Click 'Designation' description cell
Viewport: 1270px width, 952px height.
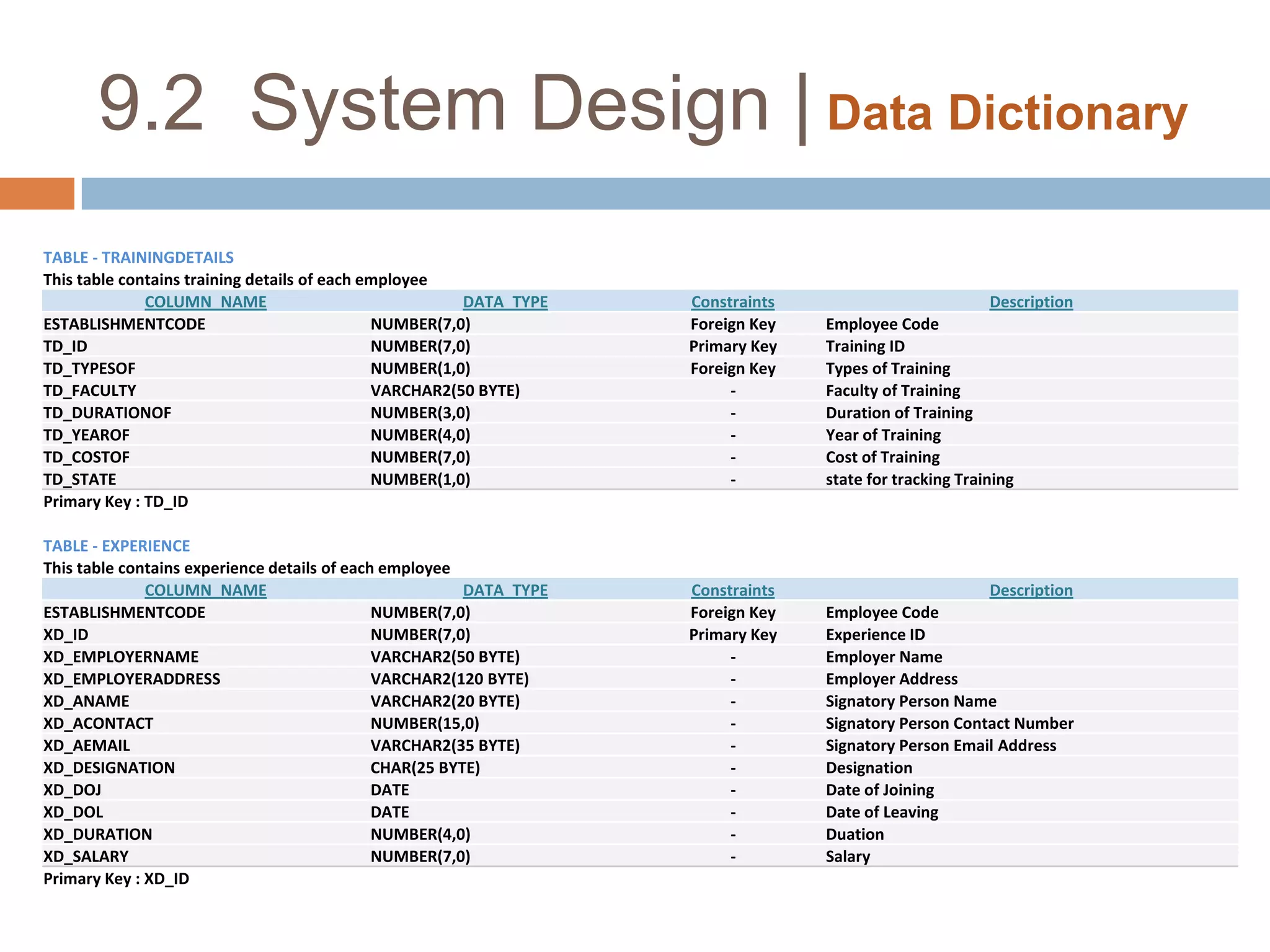tap(869, 768)
